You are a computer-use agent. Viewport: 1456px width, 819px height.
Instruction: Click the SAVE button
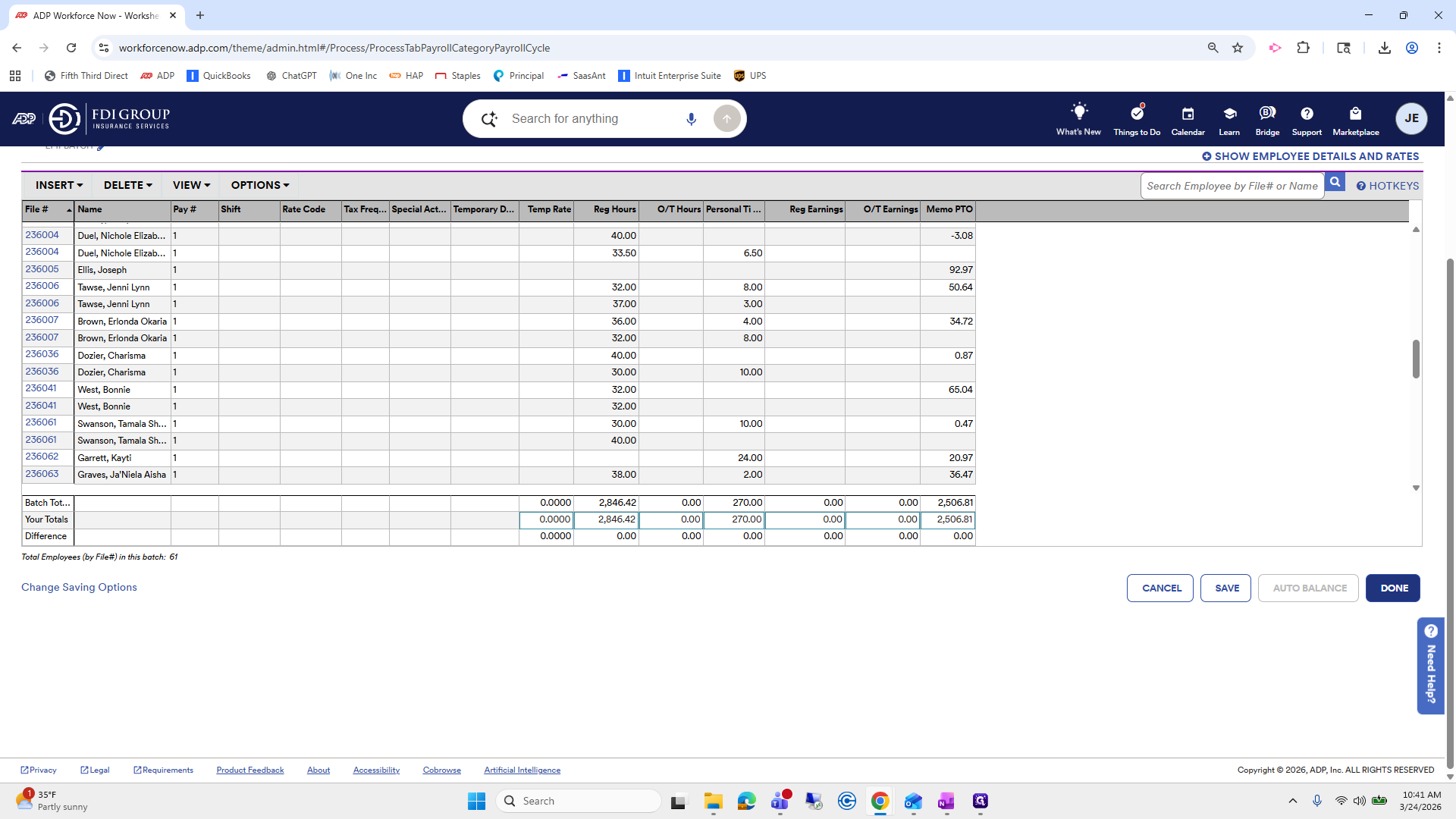click(x=1226, y=588)
